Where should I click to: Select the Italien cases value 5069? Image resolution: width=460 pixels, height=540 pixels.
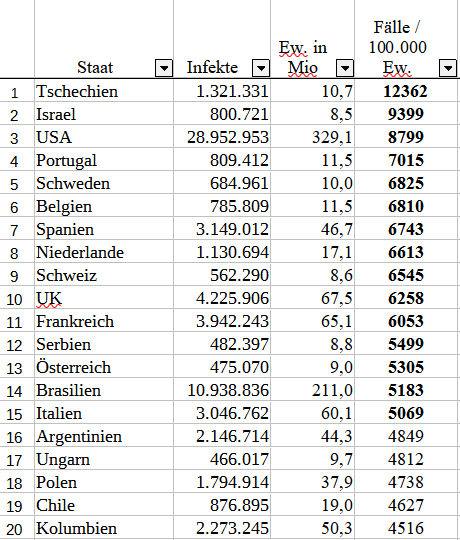click(406, 413)
